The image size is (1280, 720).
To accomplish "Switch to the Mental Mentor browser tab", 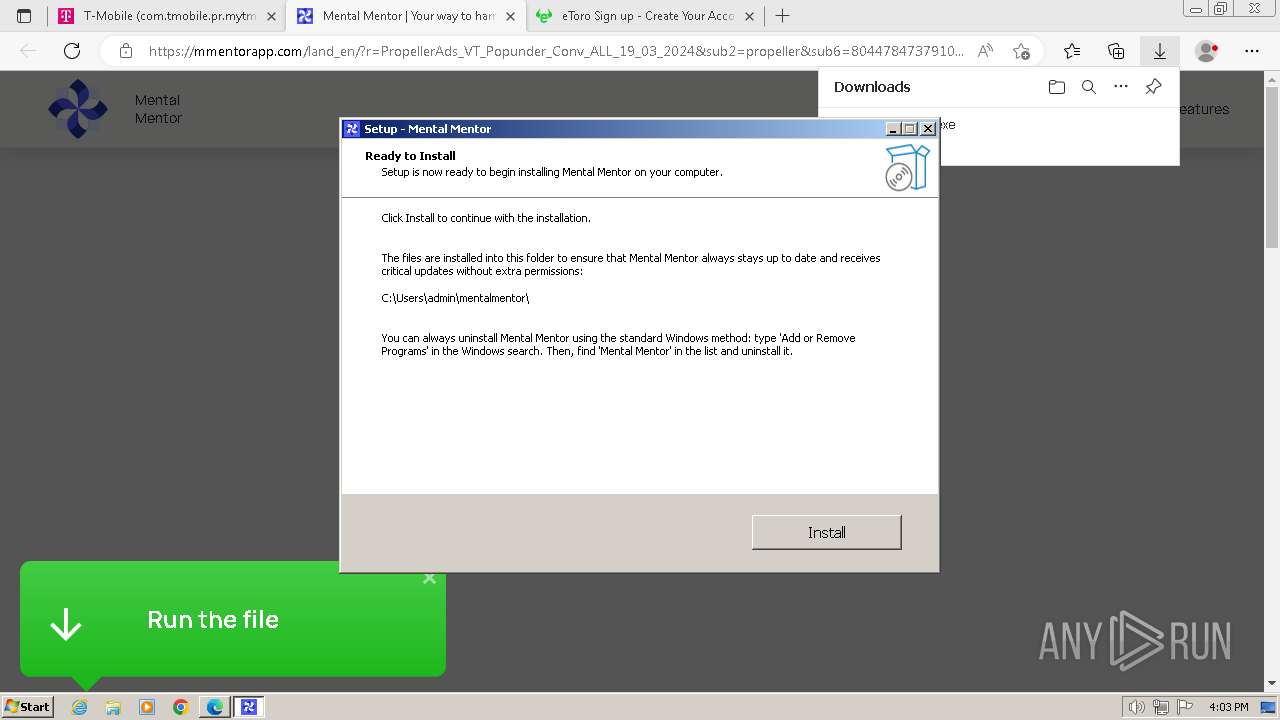I will tap(405, 16).
